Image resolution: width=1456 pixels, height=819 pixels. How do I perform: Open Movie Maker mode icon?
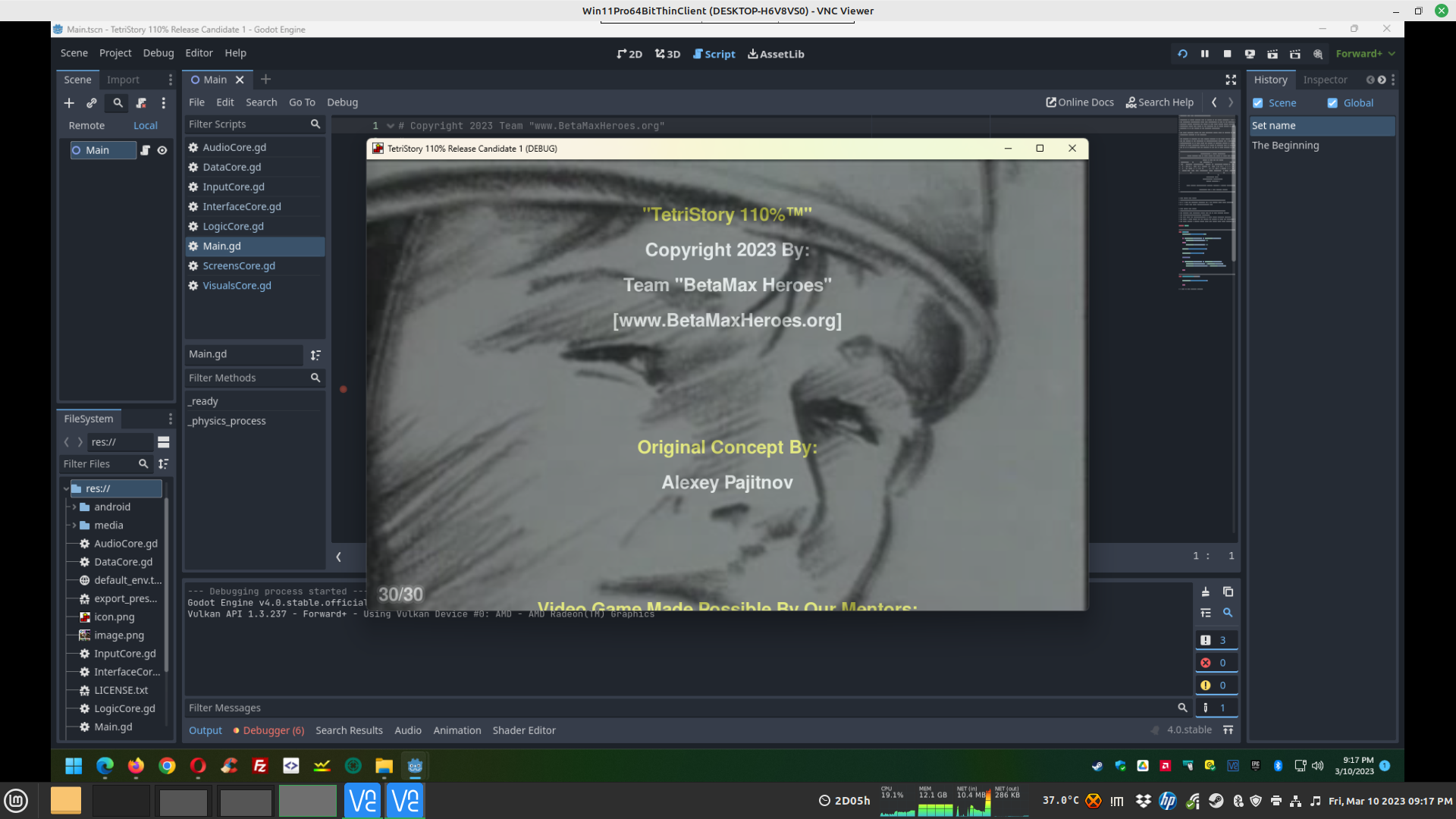coord(1318,54)
